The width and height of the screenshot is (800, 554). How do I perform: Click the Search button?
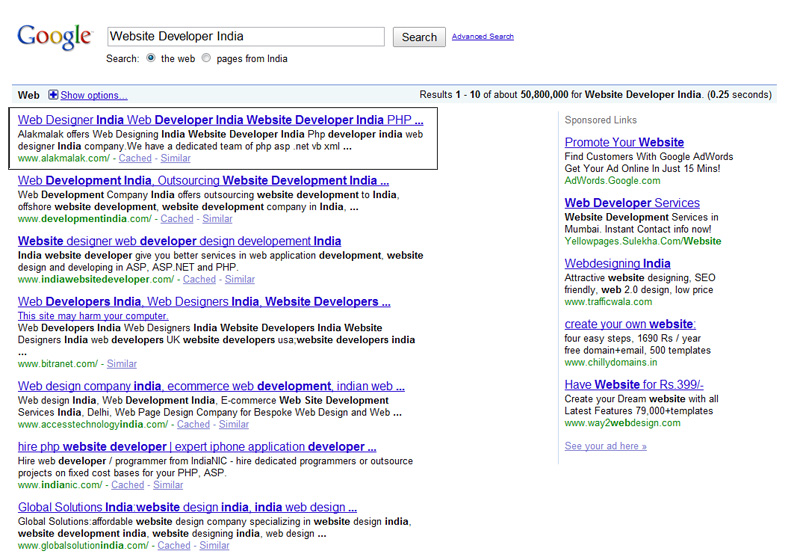[419, 37]
